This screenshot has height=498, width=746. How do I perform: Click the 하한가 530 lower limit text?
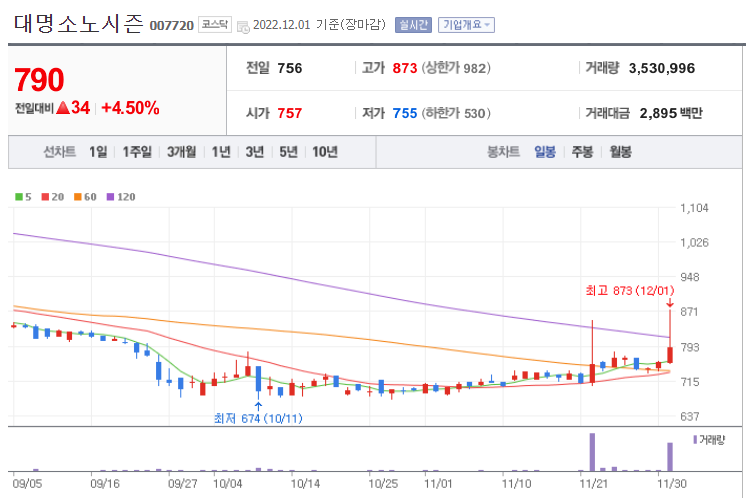[x=456, y=113]
